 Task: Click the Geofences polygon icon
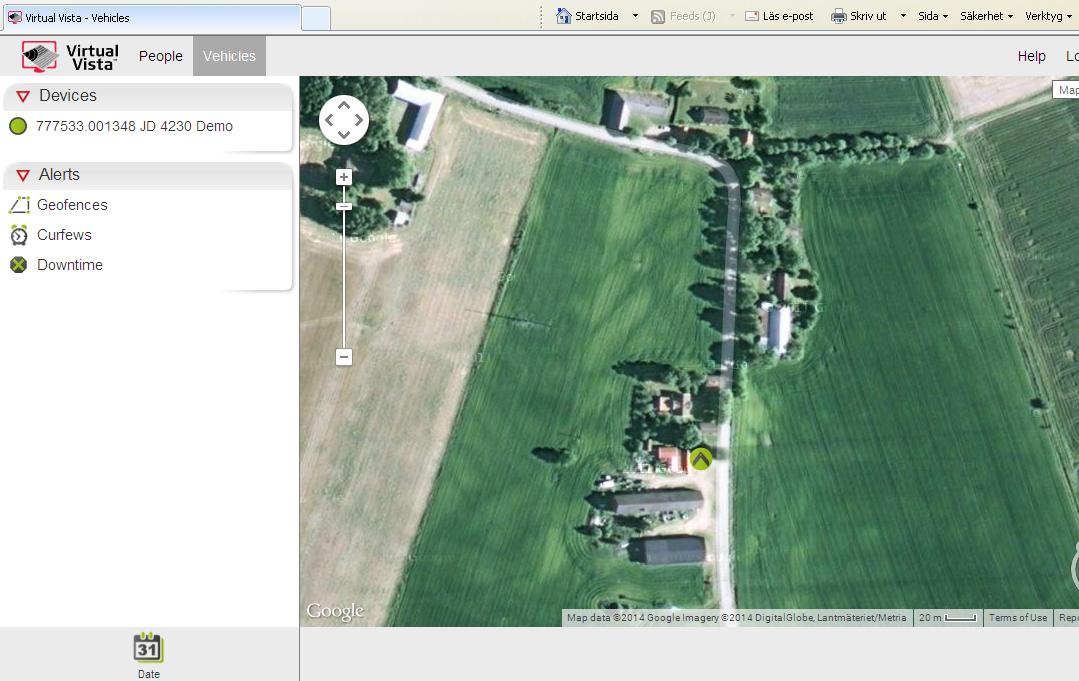coord(19,205)
